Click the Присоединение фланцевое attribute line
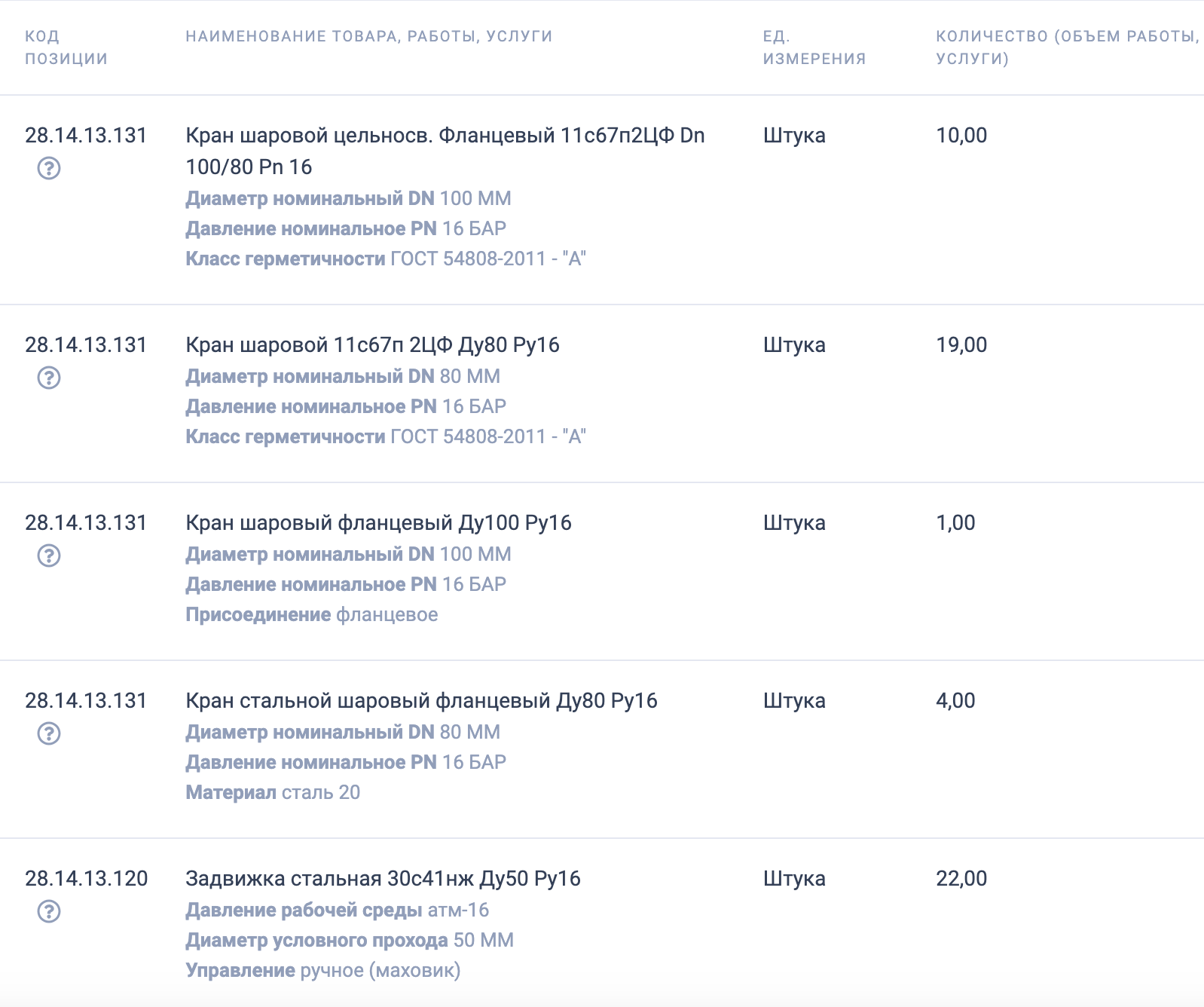 [x=312, y=615]
